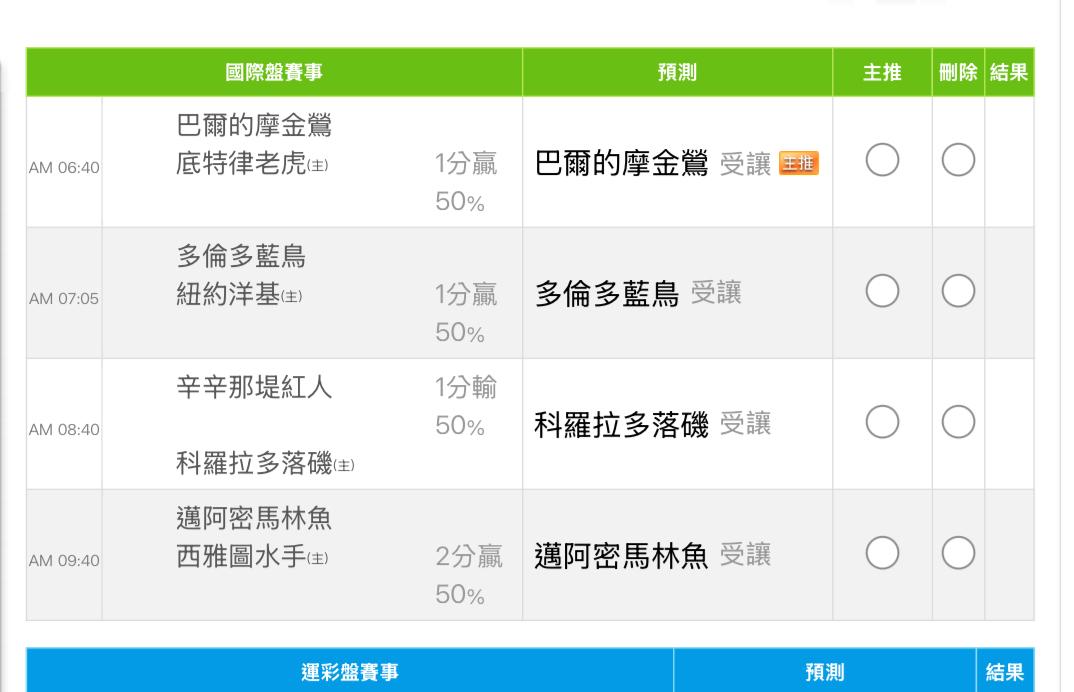
Task: Click the 國際盤賽事 table header
Action: coord(274,72)
